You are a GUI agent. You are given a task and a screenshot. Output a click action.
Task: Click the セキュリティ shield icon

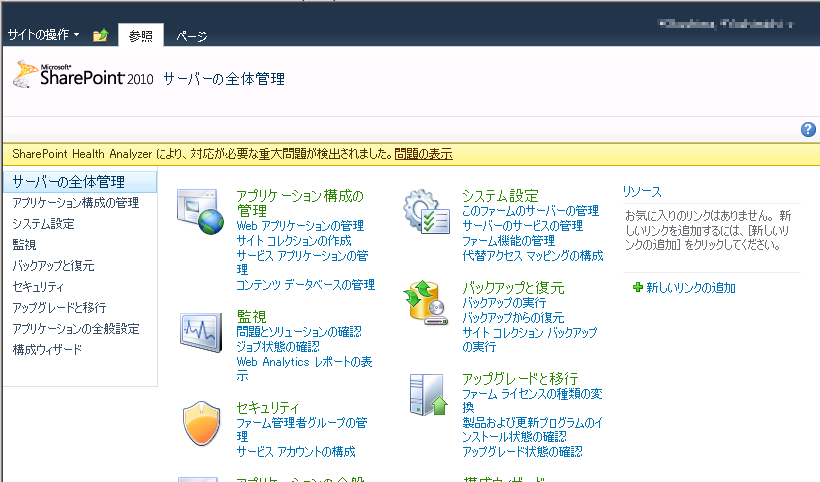pyautogui.click(x=201, y=423)
